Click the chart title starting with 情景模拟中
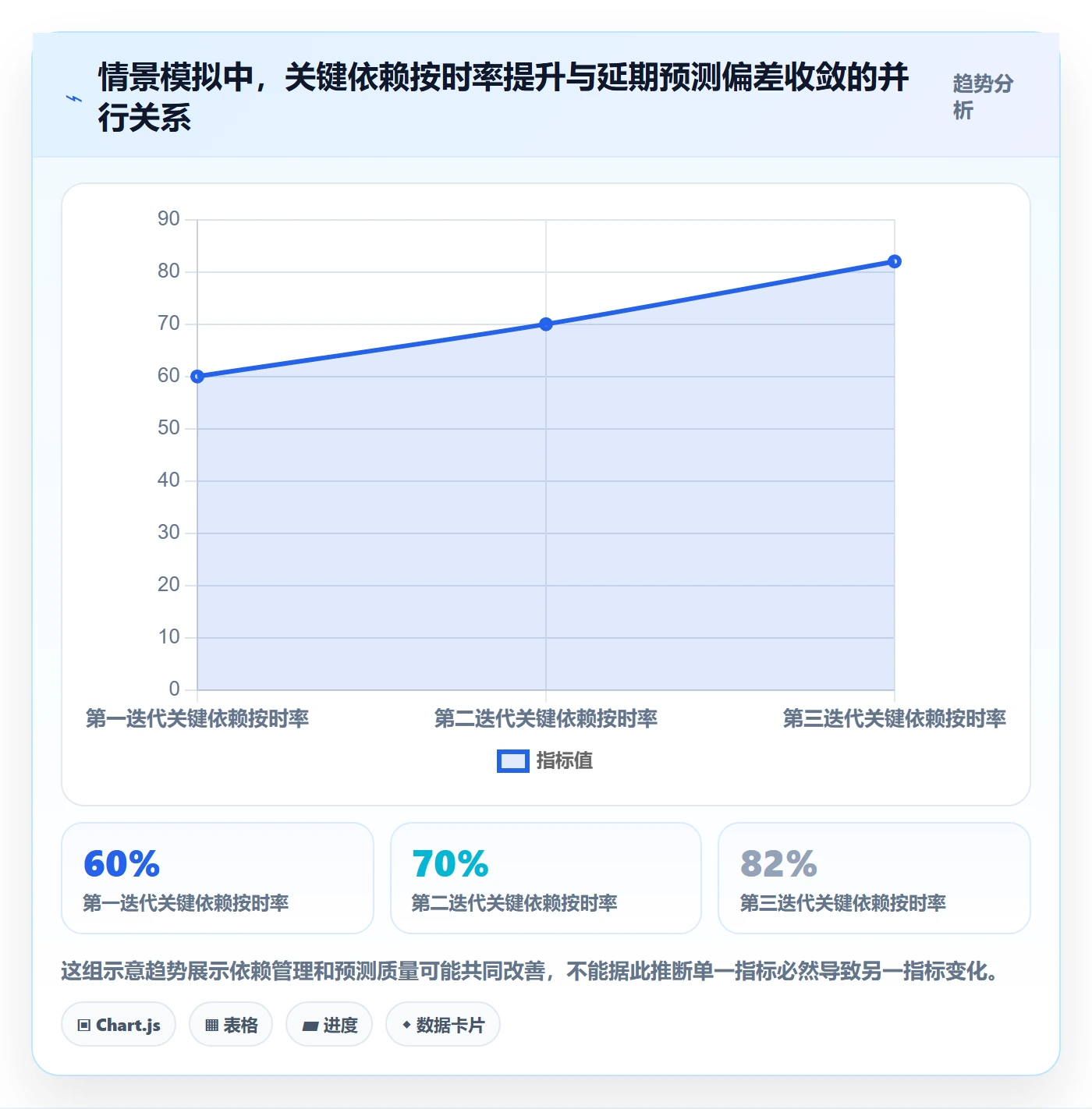 [504, 97]
